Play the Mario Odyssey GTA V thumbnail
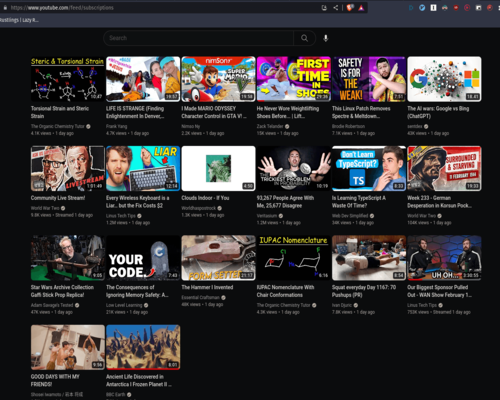Screen dimensions: 500x400 [218, 79]
